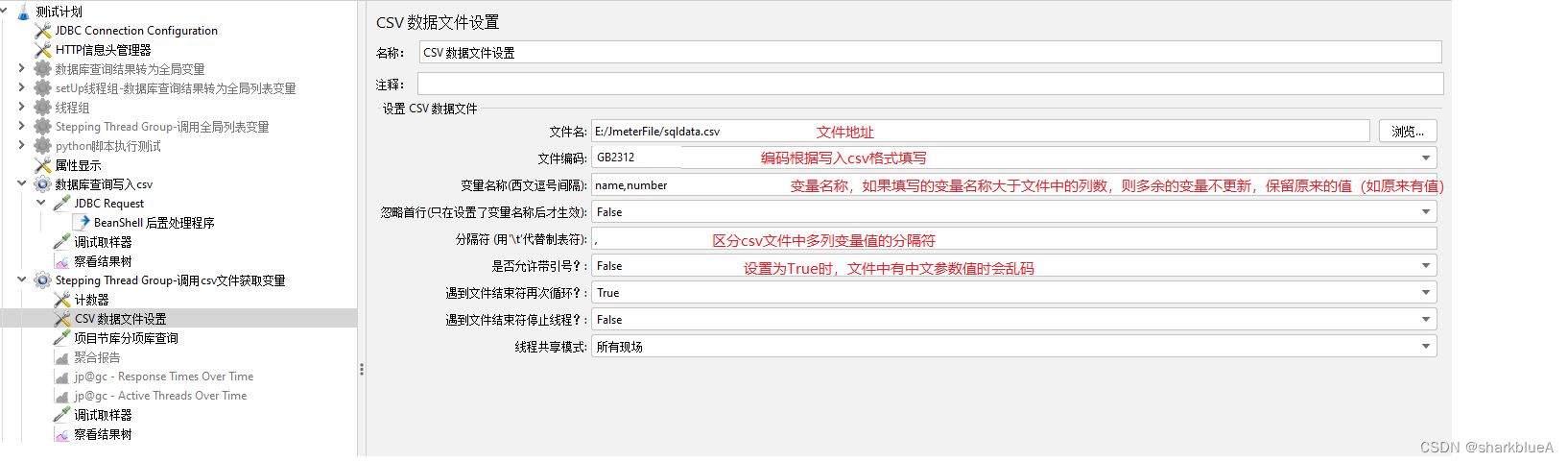Screen dimensions: 1568x462
Task: Expand the 数据库查询结果转为全局变量 node
Action: point(22,69)
